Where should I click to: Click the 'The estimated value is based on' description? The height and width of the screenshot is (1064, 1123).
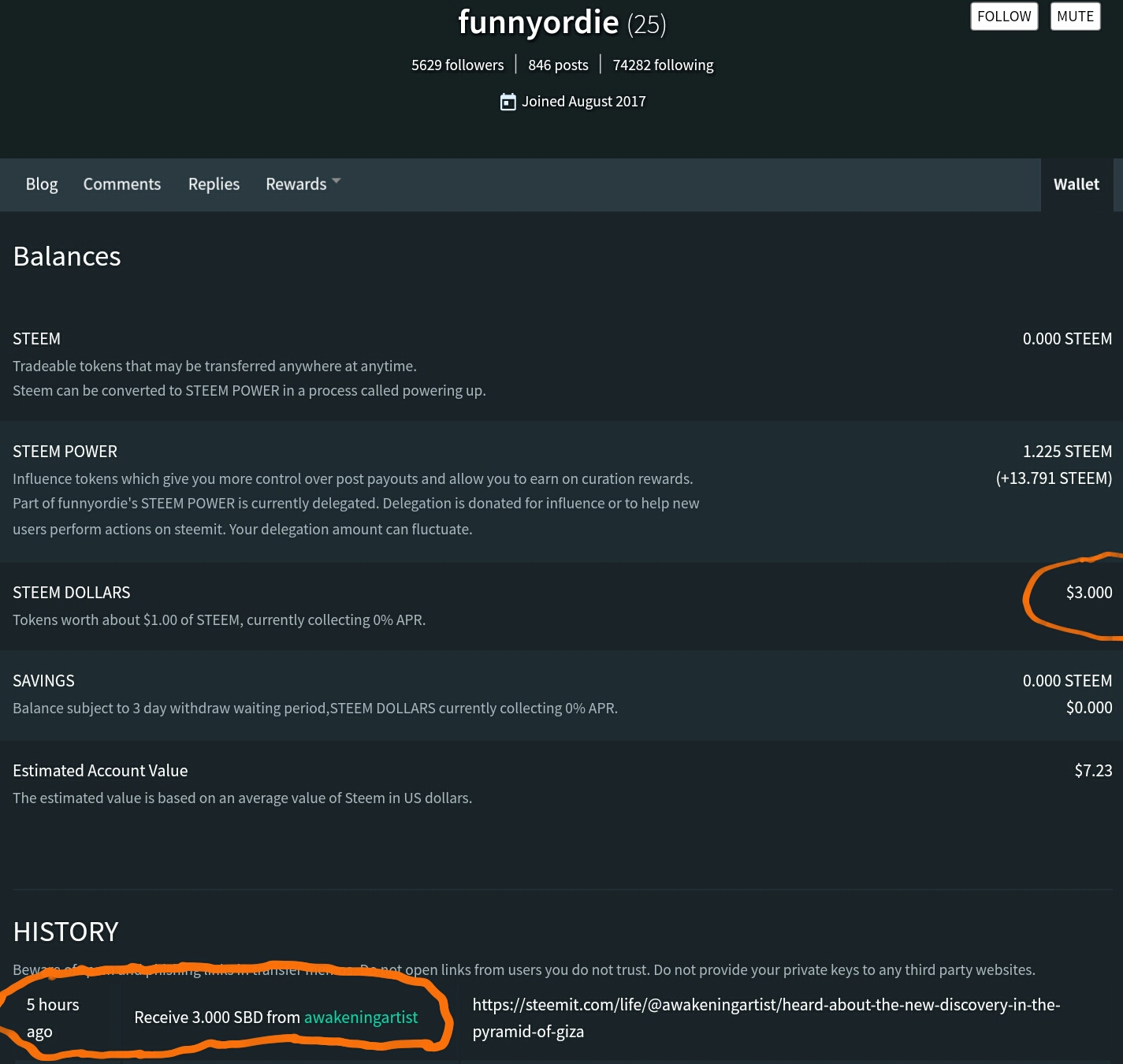[x=242, y=798]
